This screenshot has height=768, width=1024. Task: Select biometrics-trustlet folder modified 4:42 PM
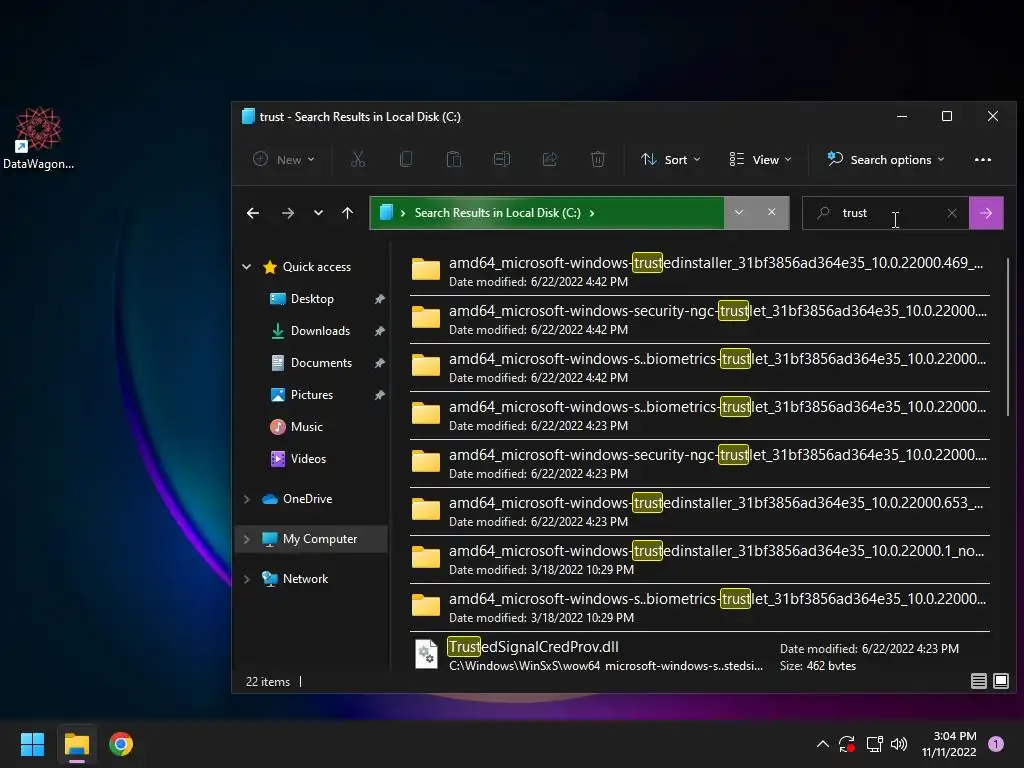pyautogui.click(x=699, y=368)
